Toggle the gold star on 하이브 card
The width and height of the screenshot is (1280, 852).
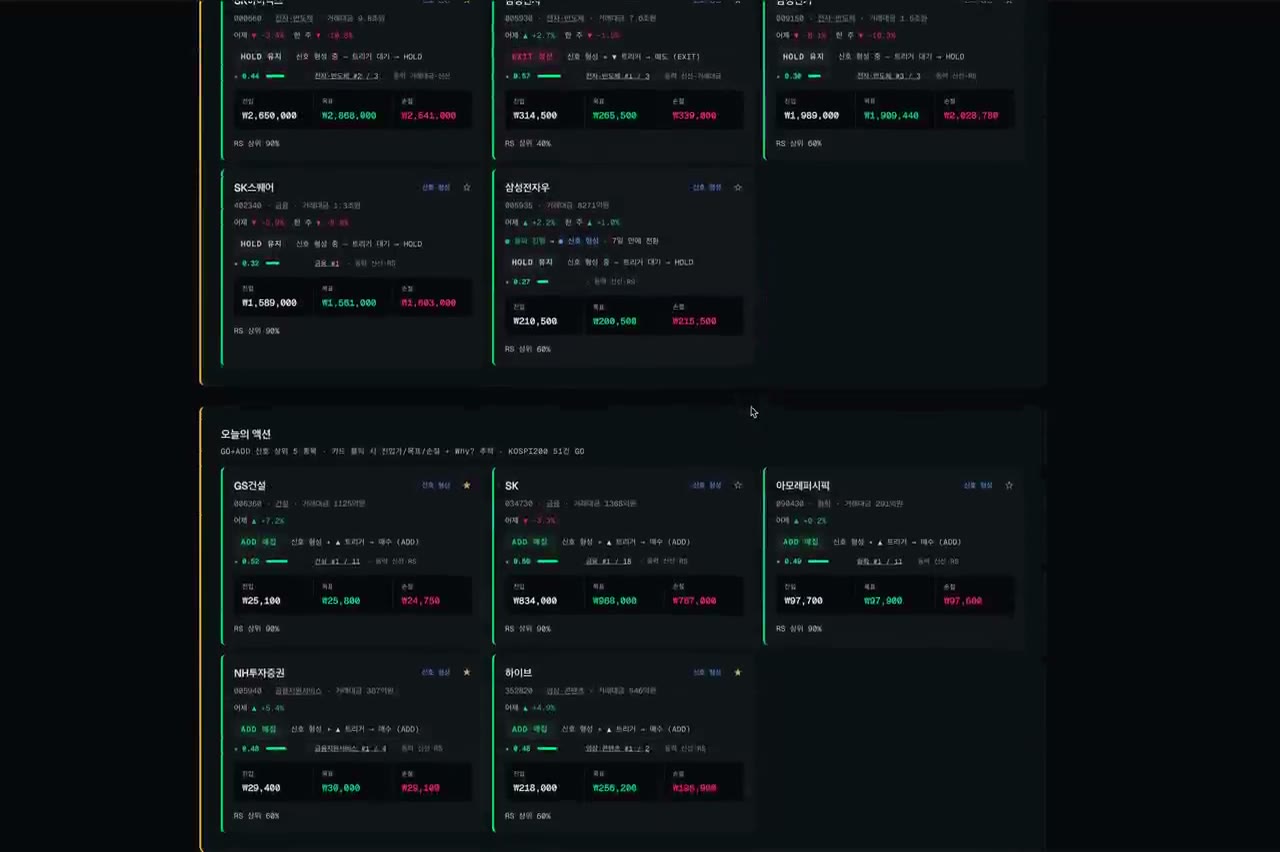tap(738, 672)
